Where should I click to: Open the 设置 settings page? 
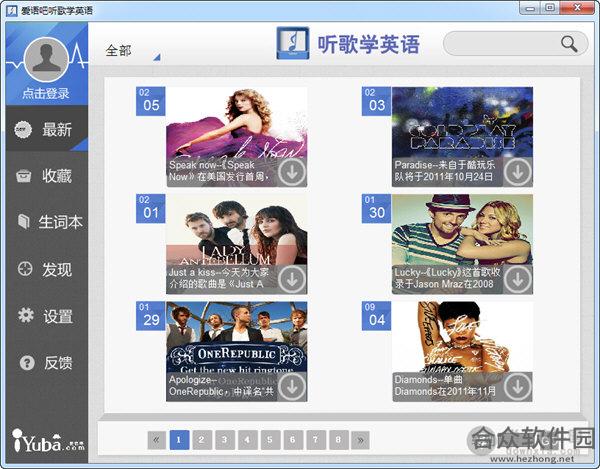tap(47, 316)
